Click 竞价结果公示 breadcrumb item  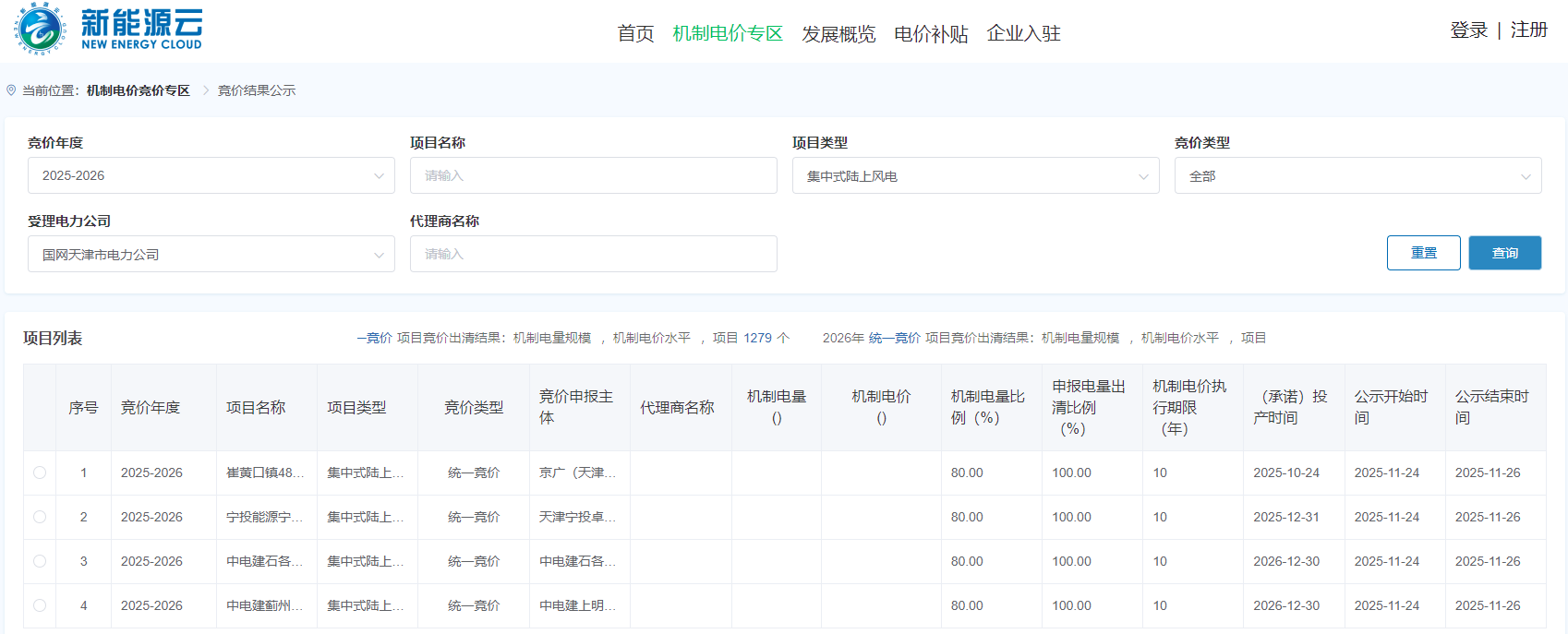click(257, 90)
